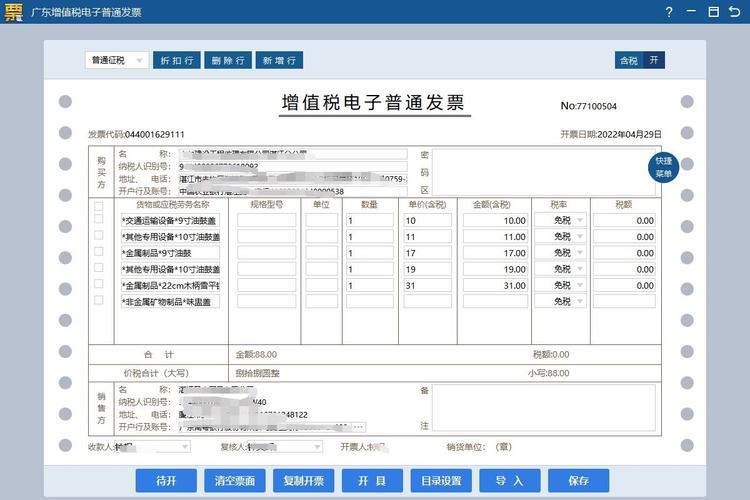Image resolution: width=750 pixels, height=500 pixels.
Task: Click the yellow 票 app logo
Action: (13, 12)
